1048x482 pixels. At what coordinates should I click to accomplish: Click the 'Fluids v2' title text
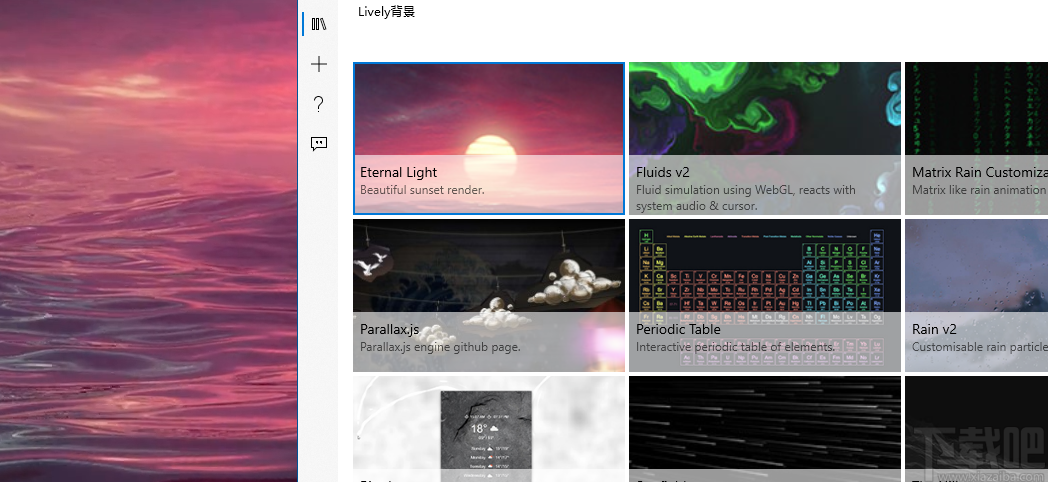662,172
